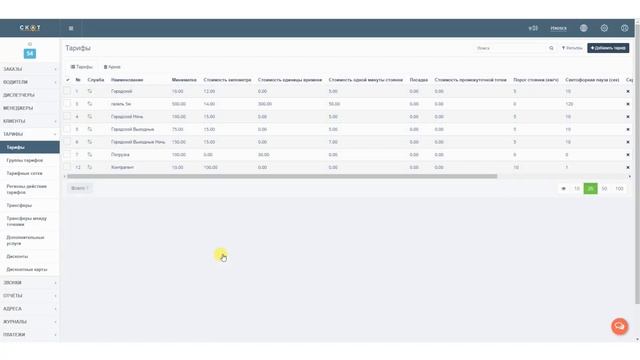This screenshot has width=640, height=360.
Task: Open the Фильтры button
Action: [572, 48]
